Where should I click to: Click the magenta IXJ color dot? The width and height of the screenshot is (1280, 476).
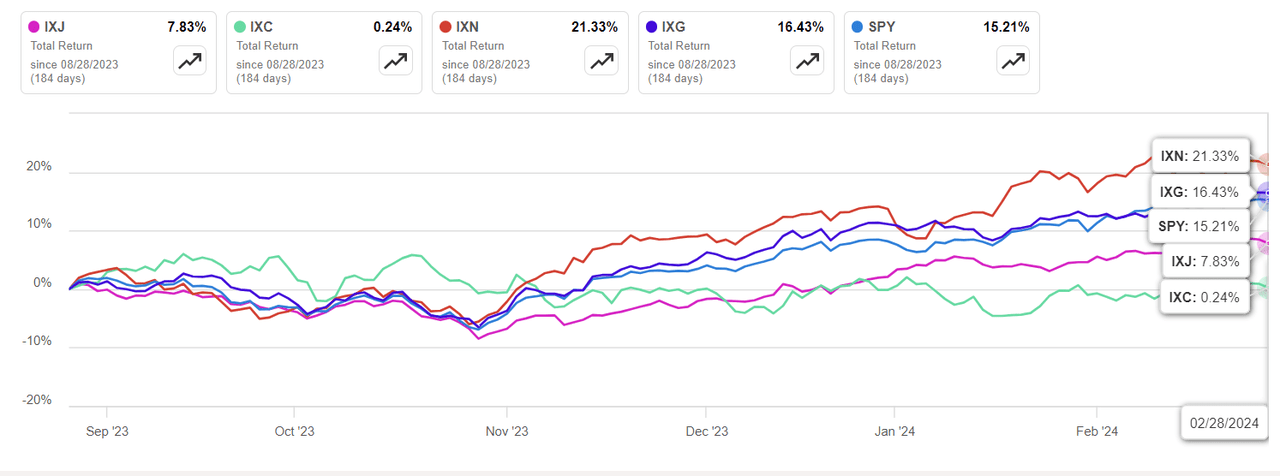click(35, 27)
